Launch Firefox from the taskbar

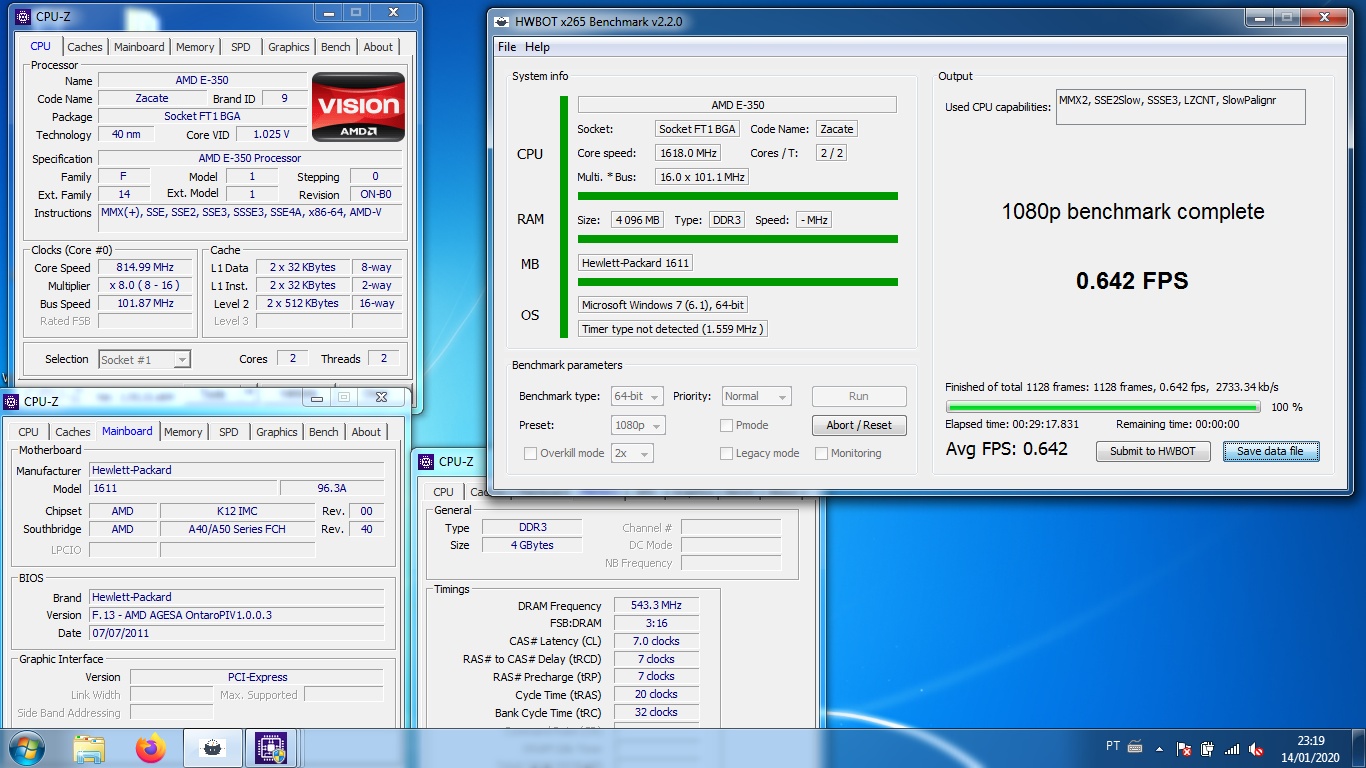[150, 748]
